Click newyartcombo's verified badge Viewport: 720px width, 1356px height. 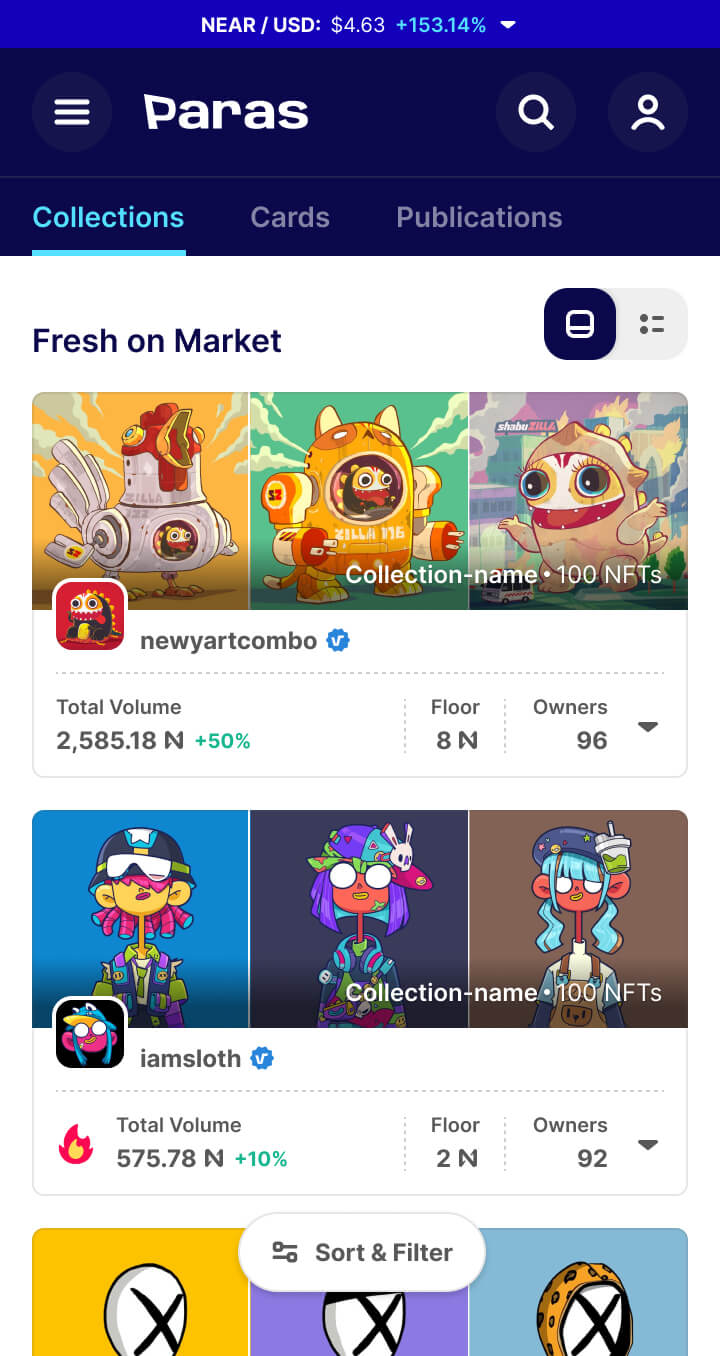coord(339,641)
